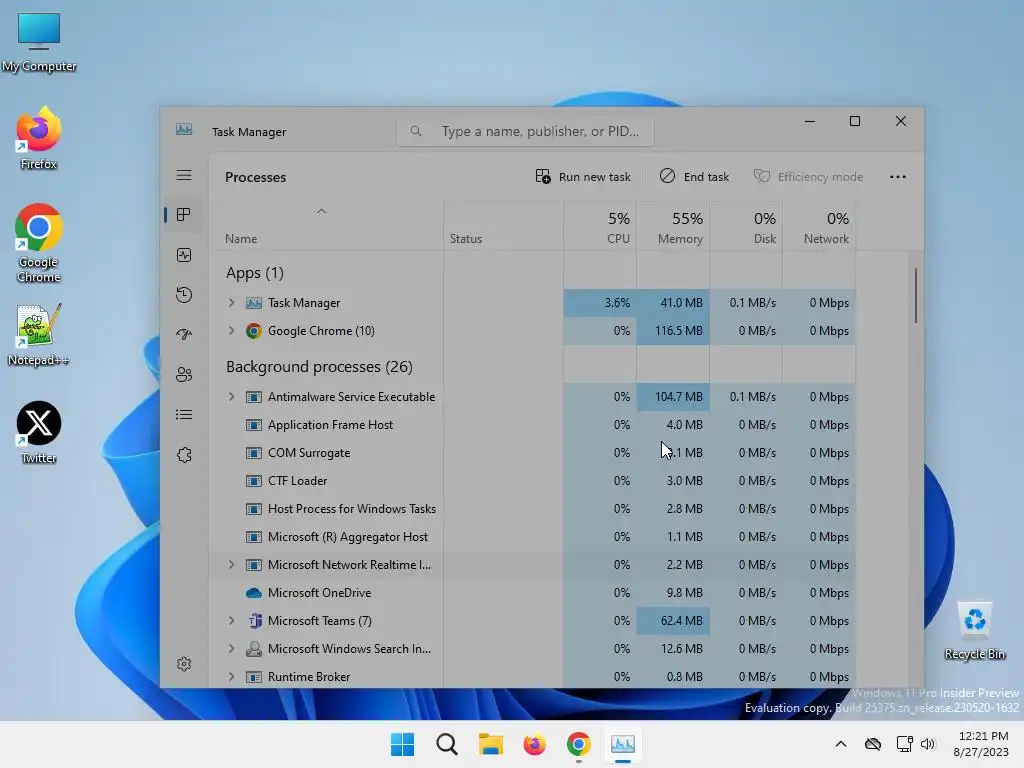This screenshot has height=768, width=1024.
Task: Open the Windows Start menu
Action: (x=402, y=744)
